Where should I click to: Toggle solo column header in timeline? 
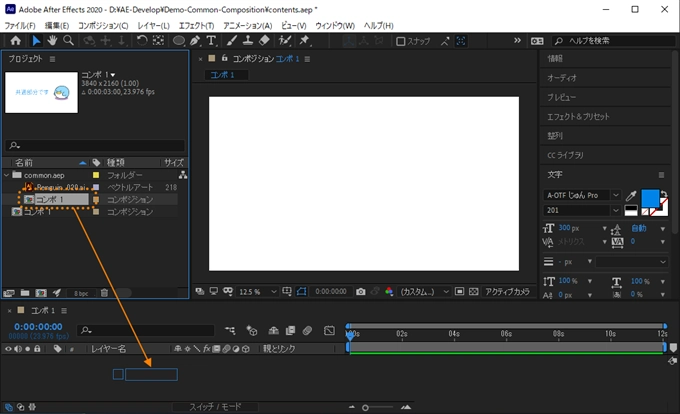[x=28, y=349]
